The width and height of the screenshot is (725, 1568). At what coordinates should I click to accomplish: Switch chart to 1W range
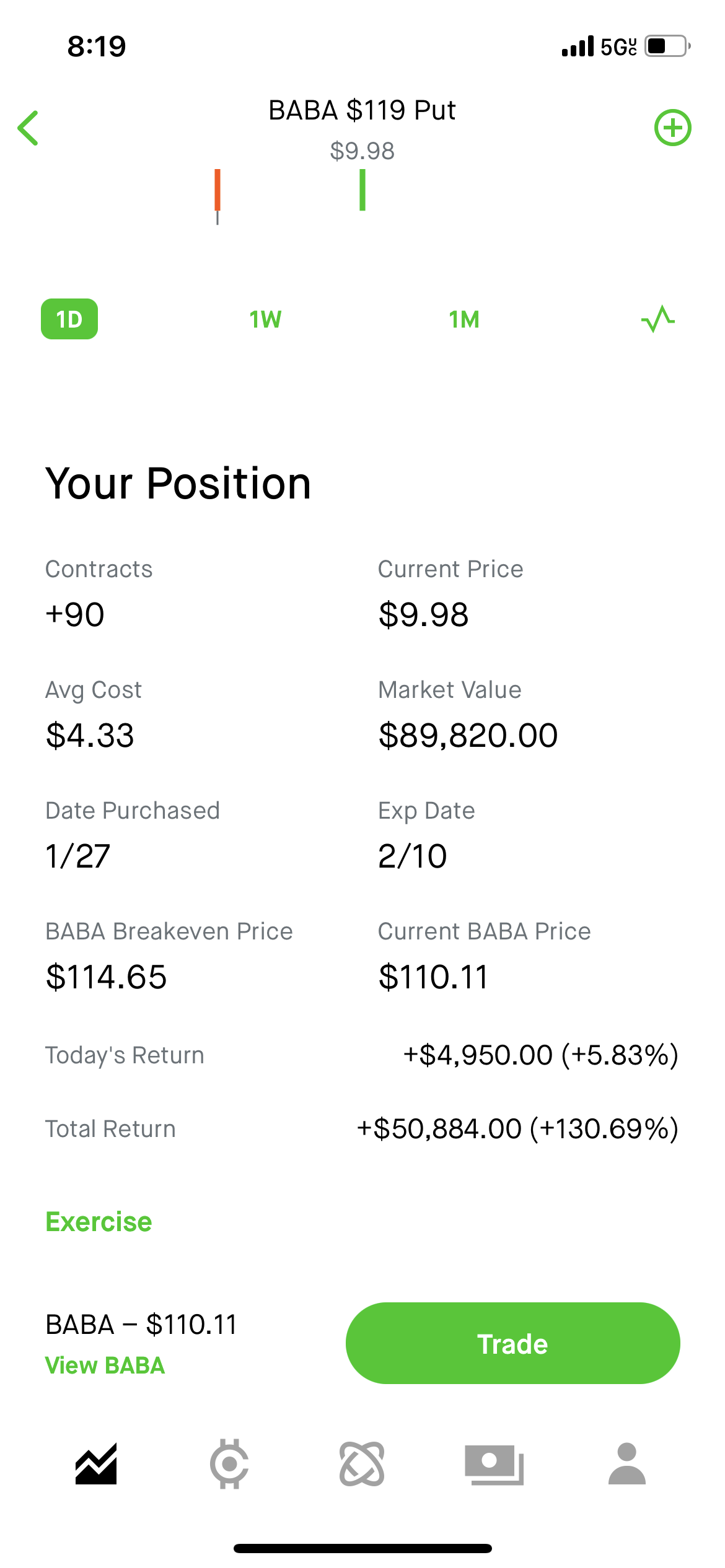265,320
